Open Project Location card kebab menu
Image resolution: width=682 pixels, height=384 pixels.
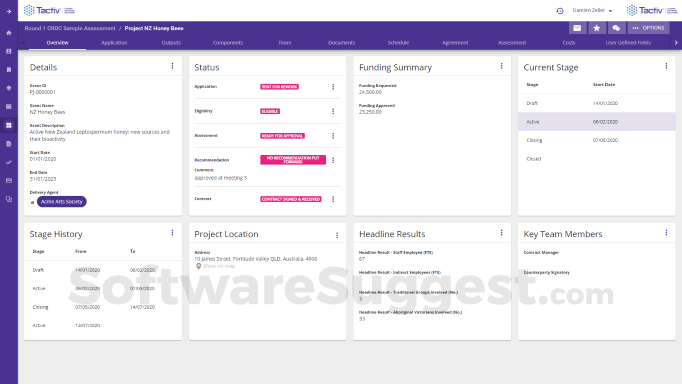(x=337, y=235)
